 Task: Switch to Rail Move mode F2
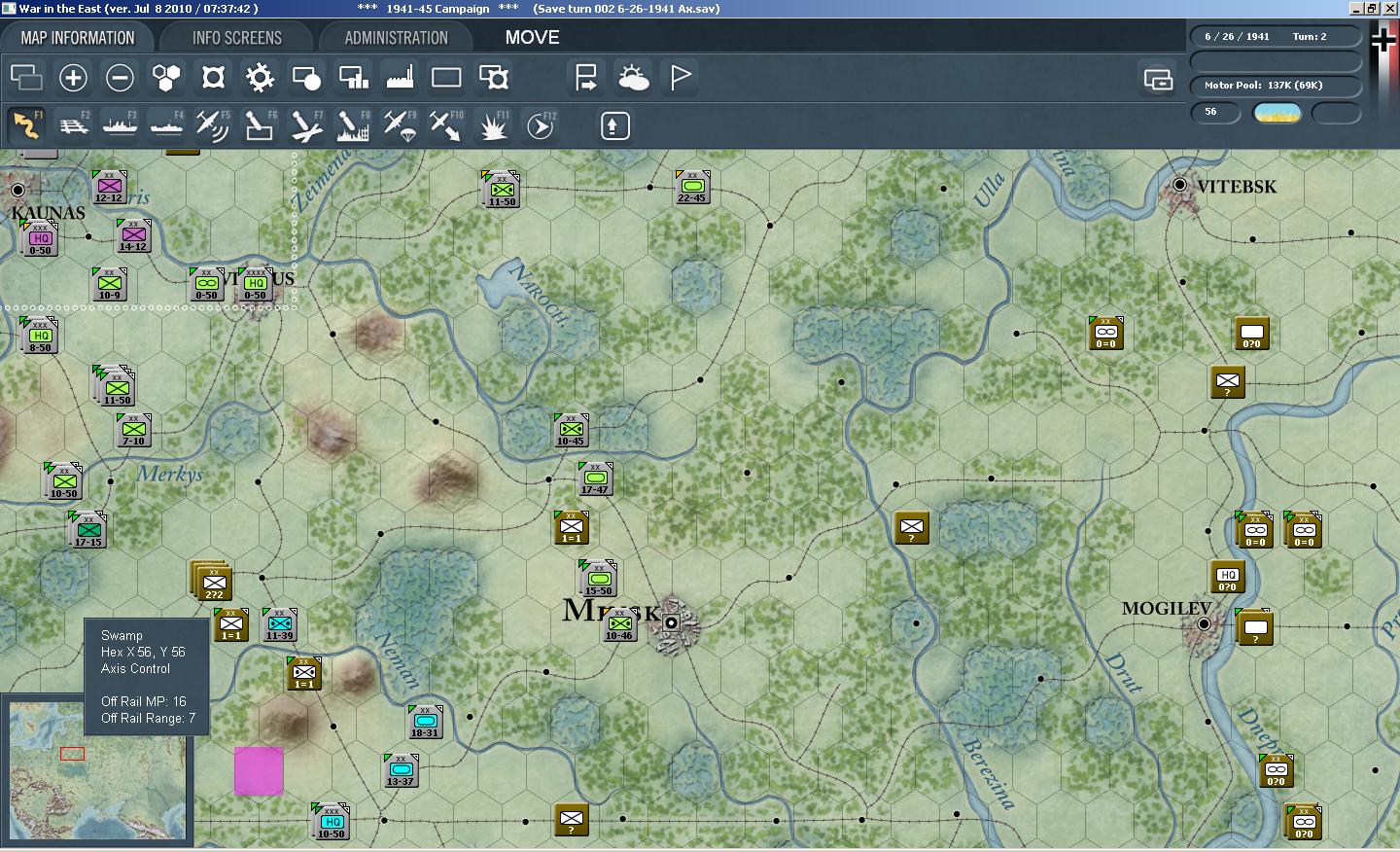coord(73,125)
